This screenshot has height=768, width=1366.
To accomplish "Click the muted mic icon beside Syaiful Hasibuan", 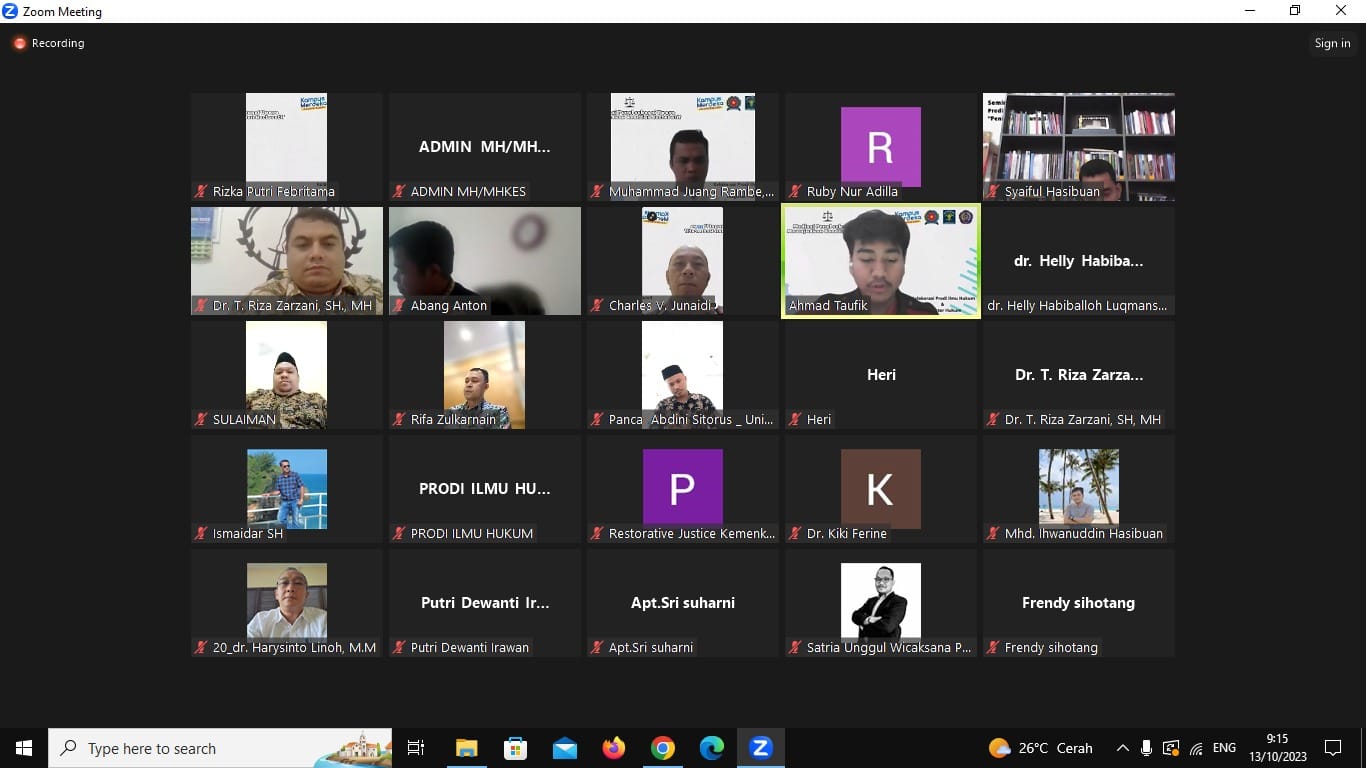I will coord(993,192).
